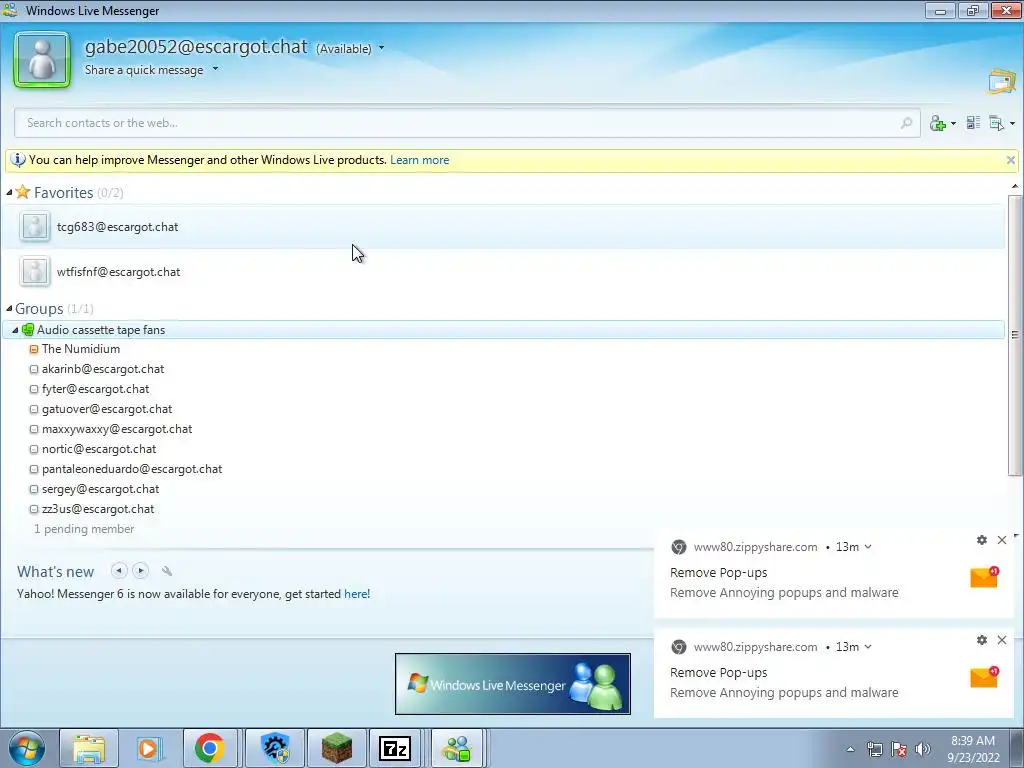Click the first Remove Pop-ups notification title
Screen dimensions: 1024x768
718,573
